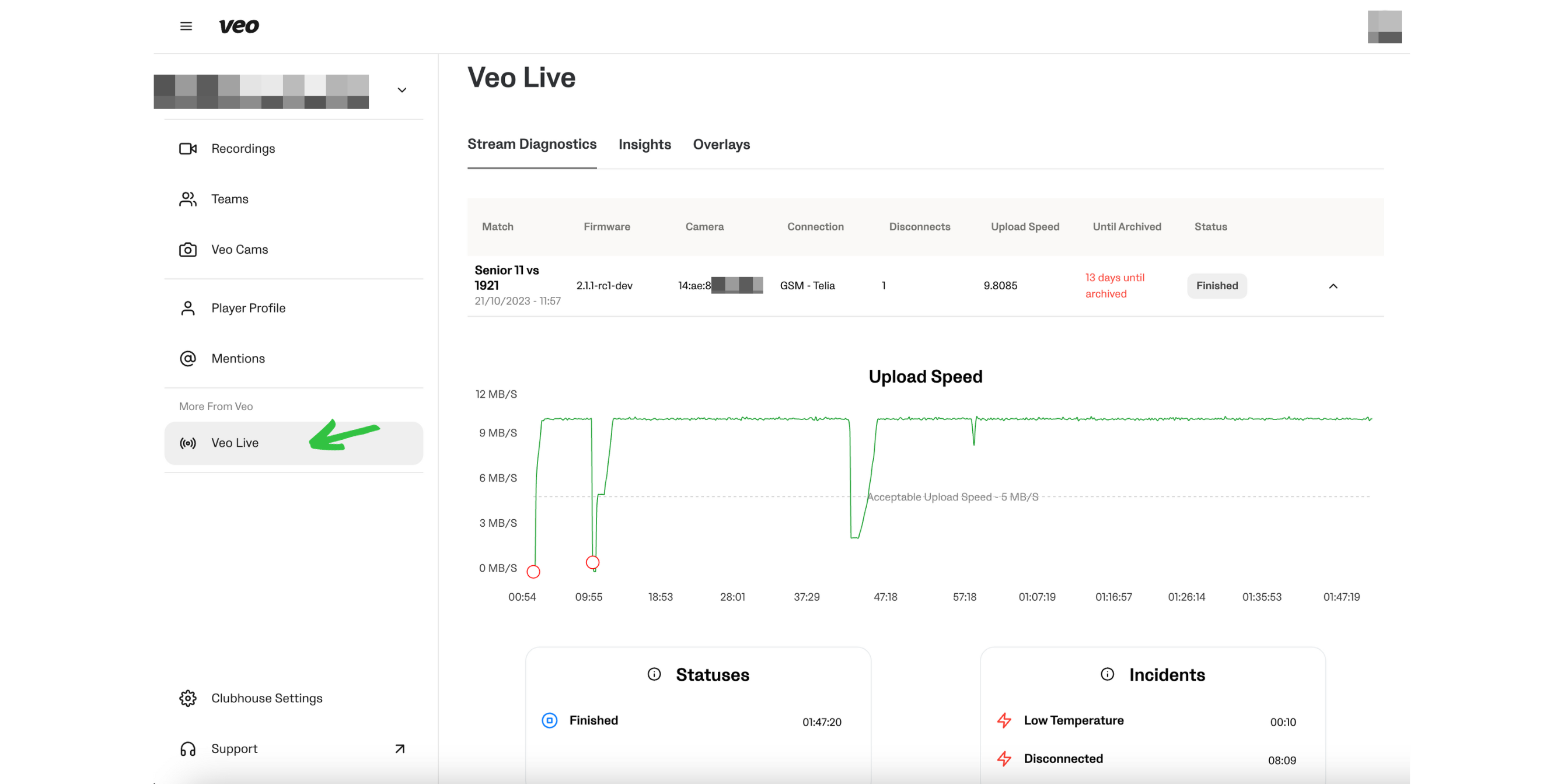Click the Acceptable Upload Speed label
The width and height of the screenshot is (1564, 784).
tap(952, 497)
